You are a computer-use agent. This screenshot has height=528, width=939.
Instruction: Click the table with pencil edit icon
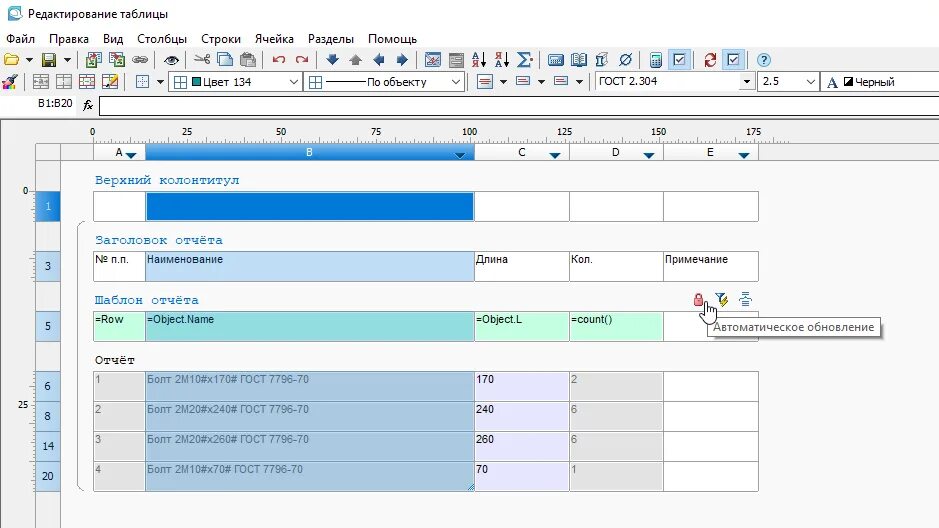click(x=110, y=81)
